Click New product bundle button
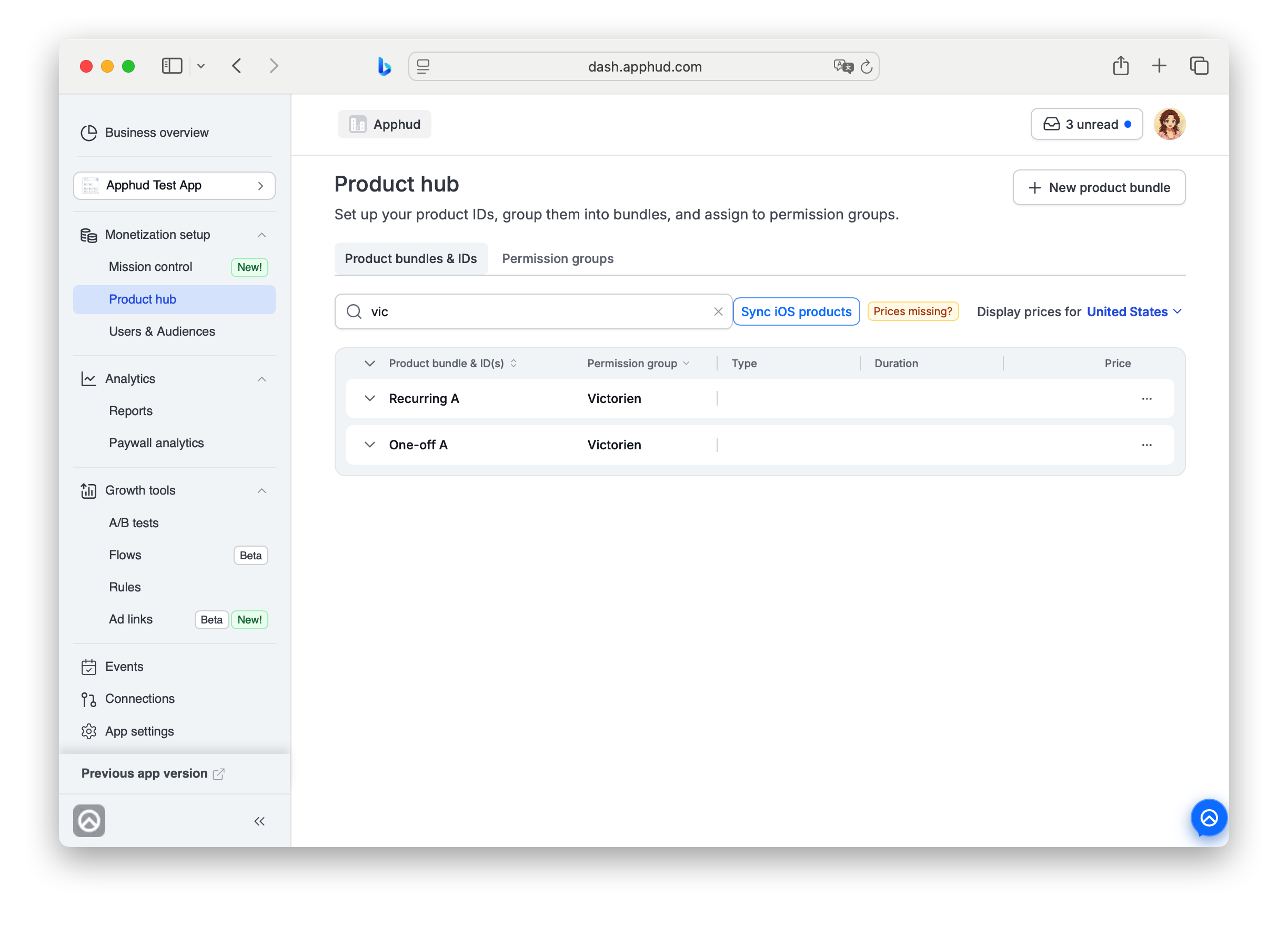The image size is (1288, 926). tap(1099, 187)
